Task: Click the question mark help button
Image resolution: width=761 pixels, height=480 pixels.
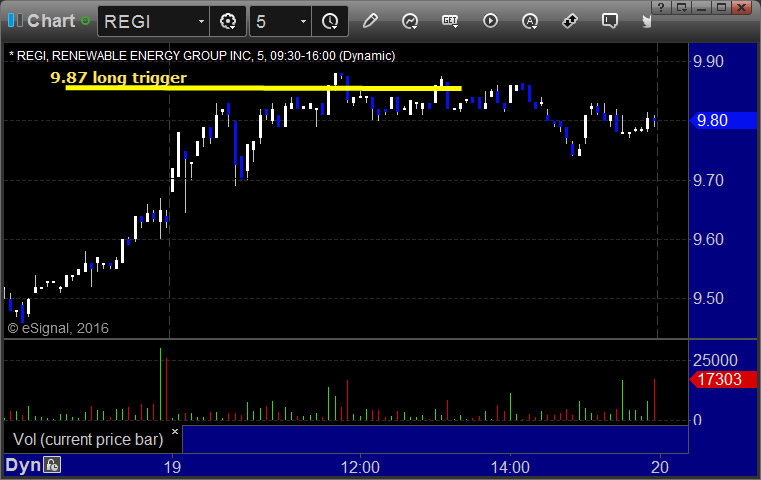Action: [661, 7]
